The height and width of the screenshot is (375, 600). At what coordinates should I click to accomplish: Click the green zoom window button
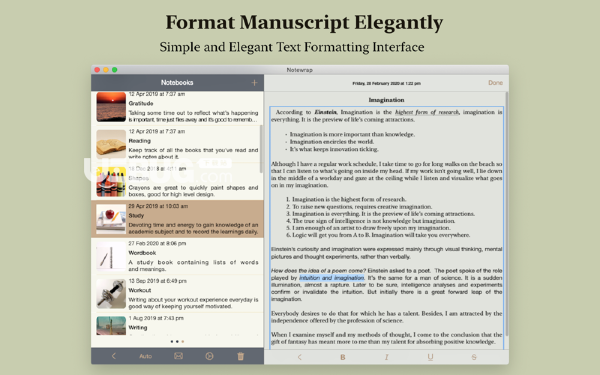[114, 70]
